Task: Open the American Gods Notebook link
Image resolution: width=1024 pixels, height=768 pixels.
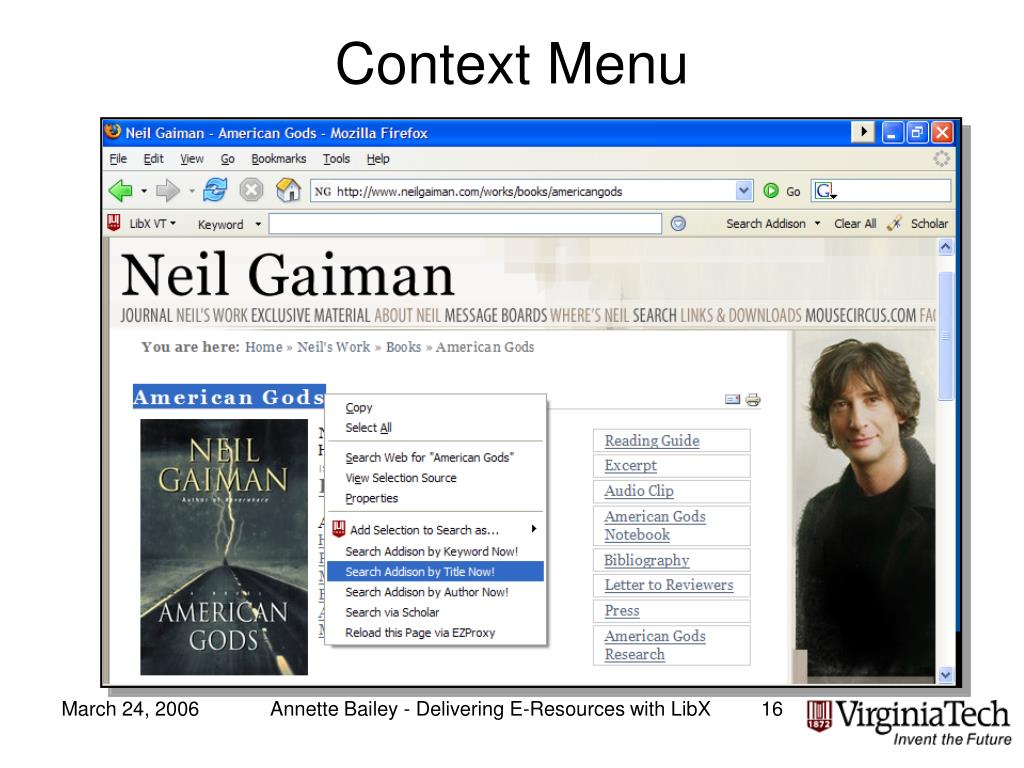Action: [654, 526]
